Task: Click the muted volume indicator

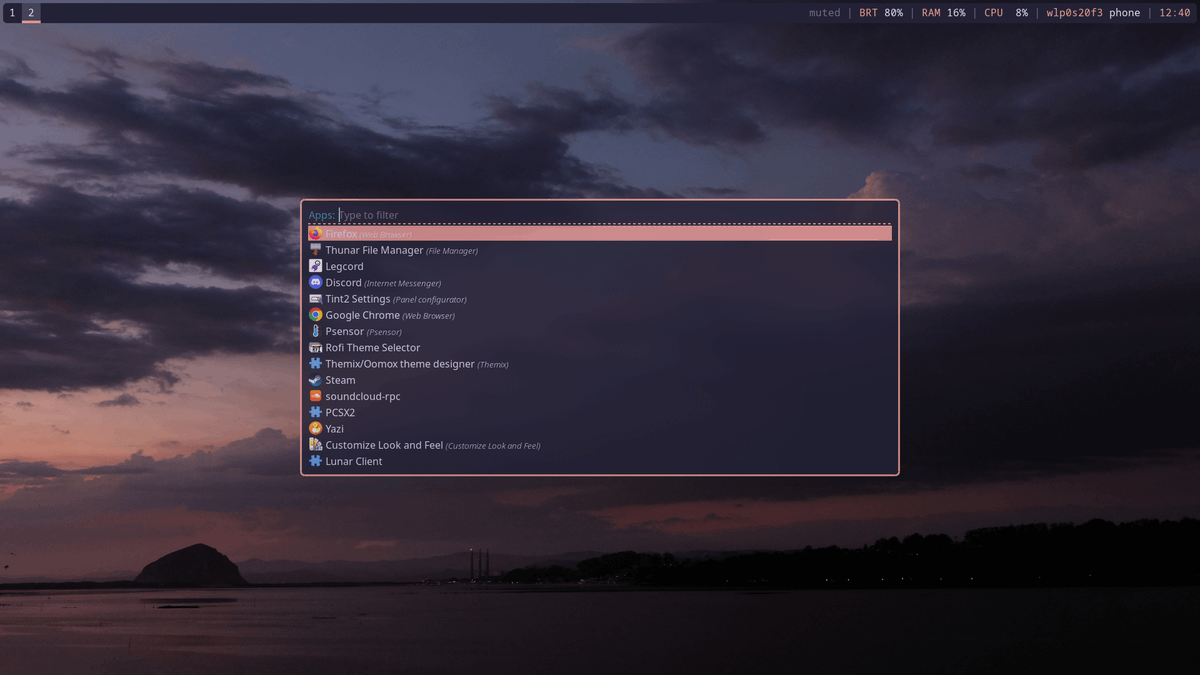Action: (x=825, y=13)
